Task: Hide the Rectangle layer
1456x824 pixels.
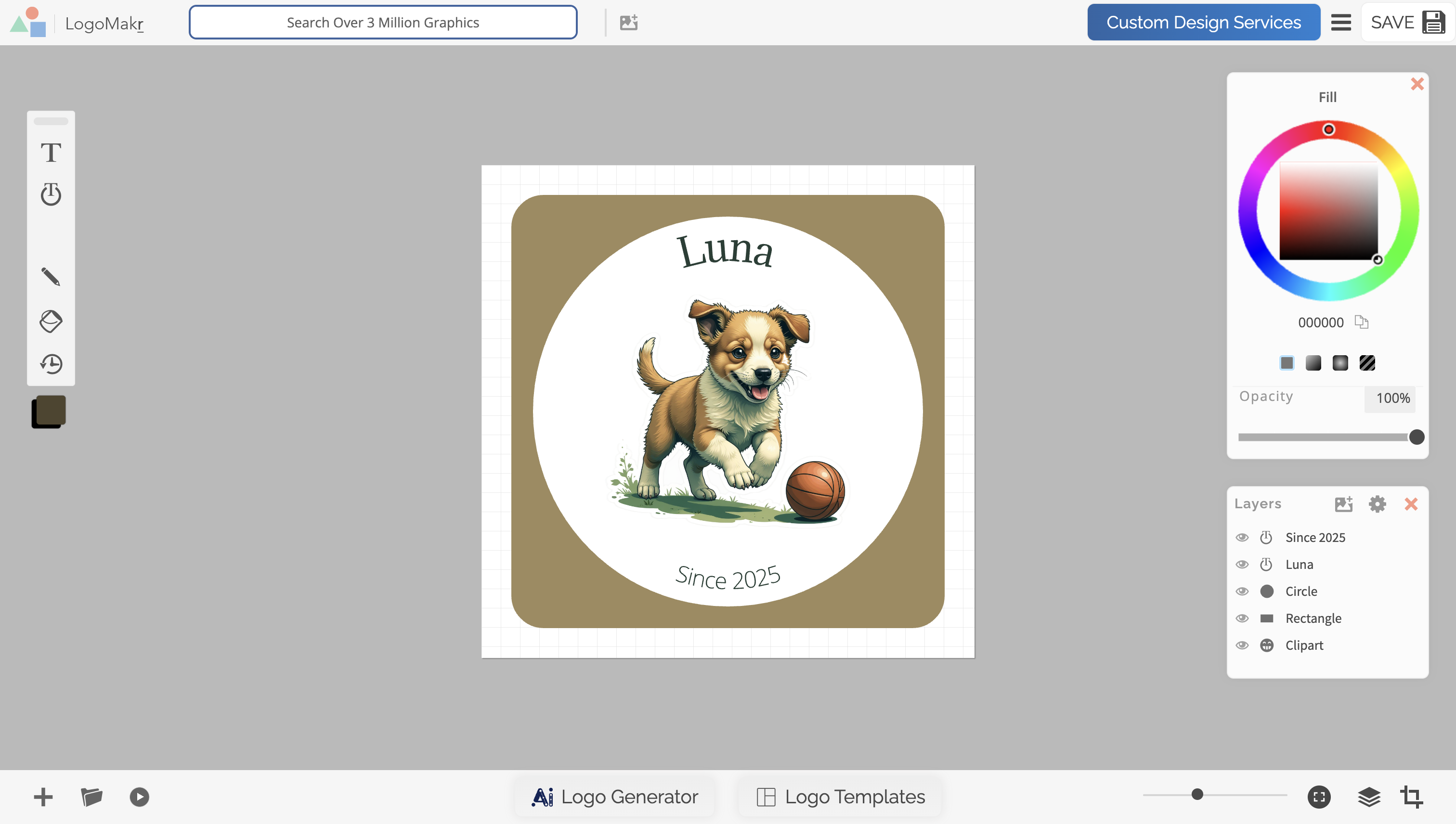Action: click(1242, 618)
